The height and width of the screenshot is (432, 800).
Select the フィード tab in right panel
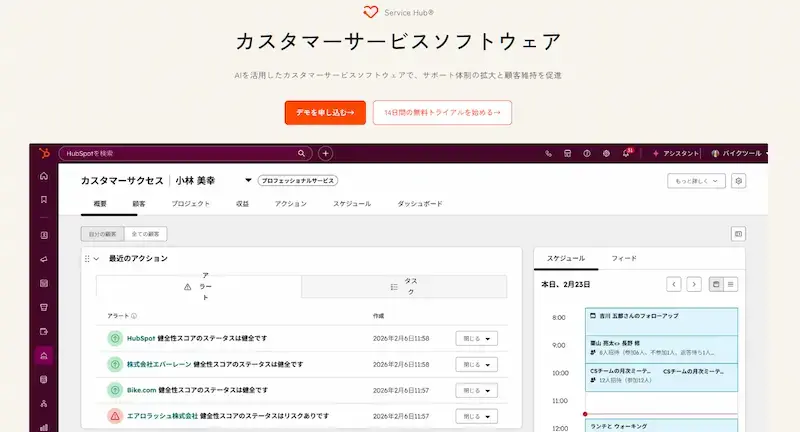click(x=624, y=259)
